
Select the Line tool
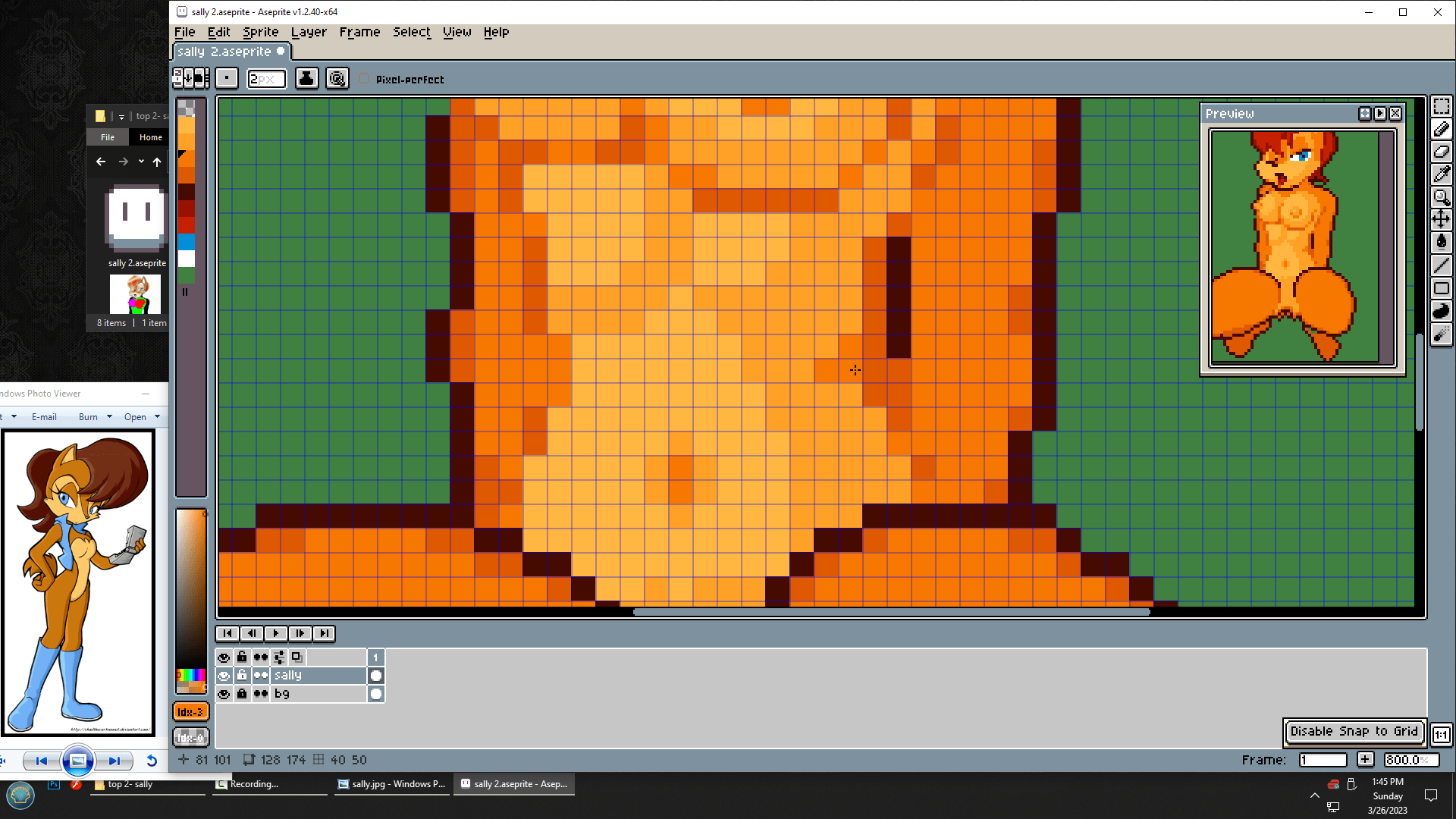click(x=1441, y=265)
